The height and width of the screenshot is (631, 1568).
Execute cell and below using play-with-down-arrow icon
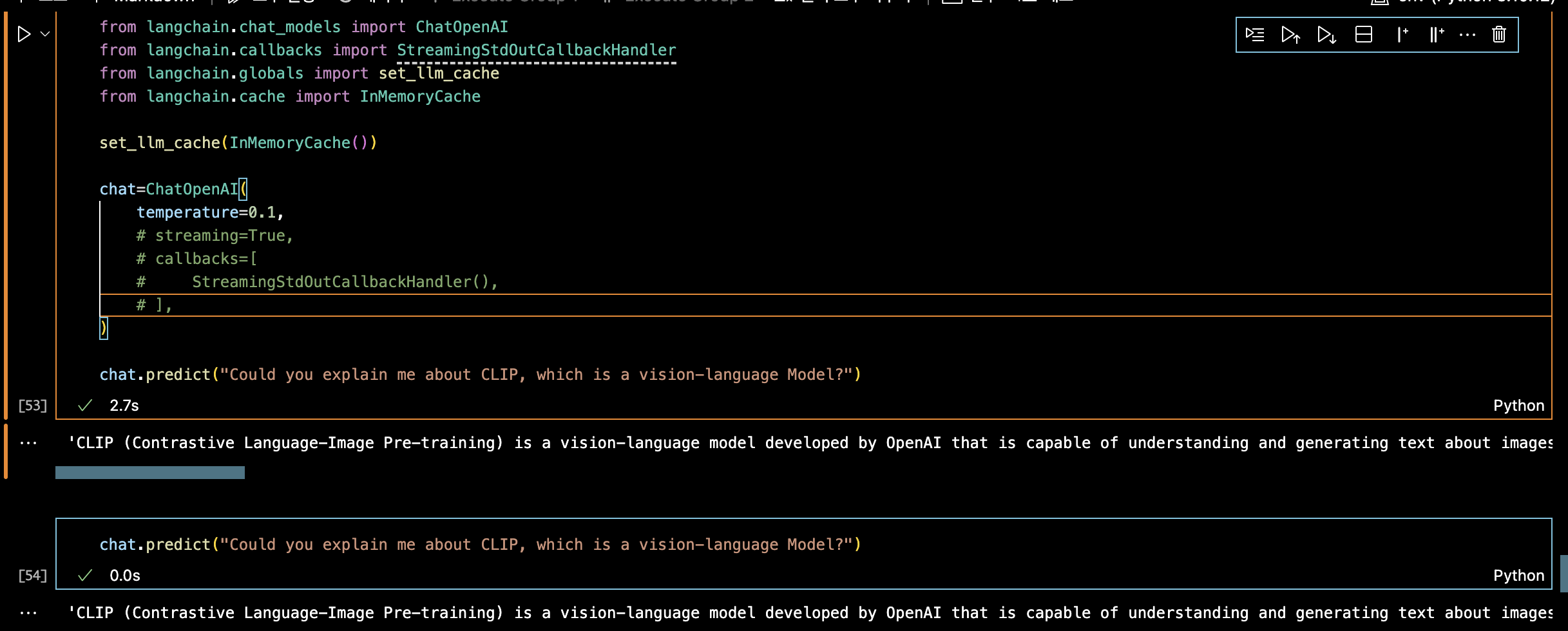coord(1326,34)
